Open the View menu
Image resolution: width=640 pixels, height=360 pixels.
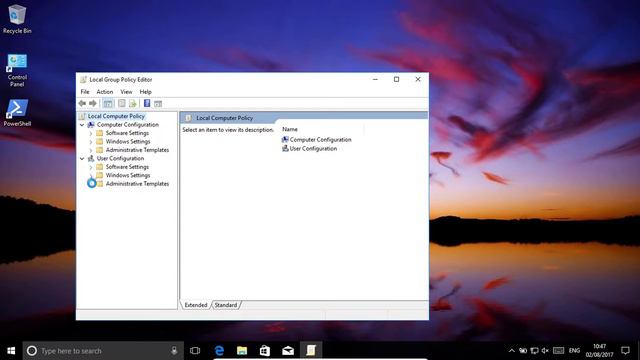(x=126, y=92)
